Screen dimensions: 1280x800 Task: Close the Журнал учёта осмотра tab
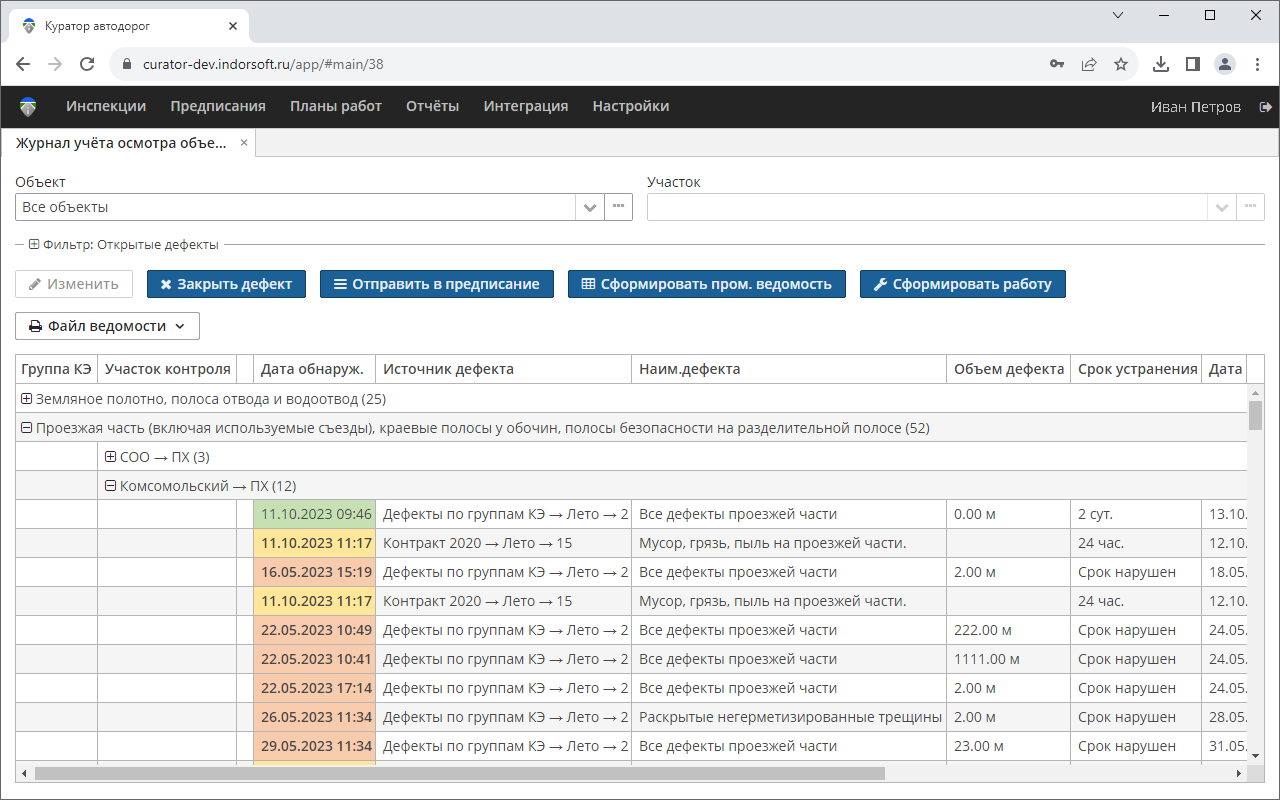click(x=244, y=143)
